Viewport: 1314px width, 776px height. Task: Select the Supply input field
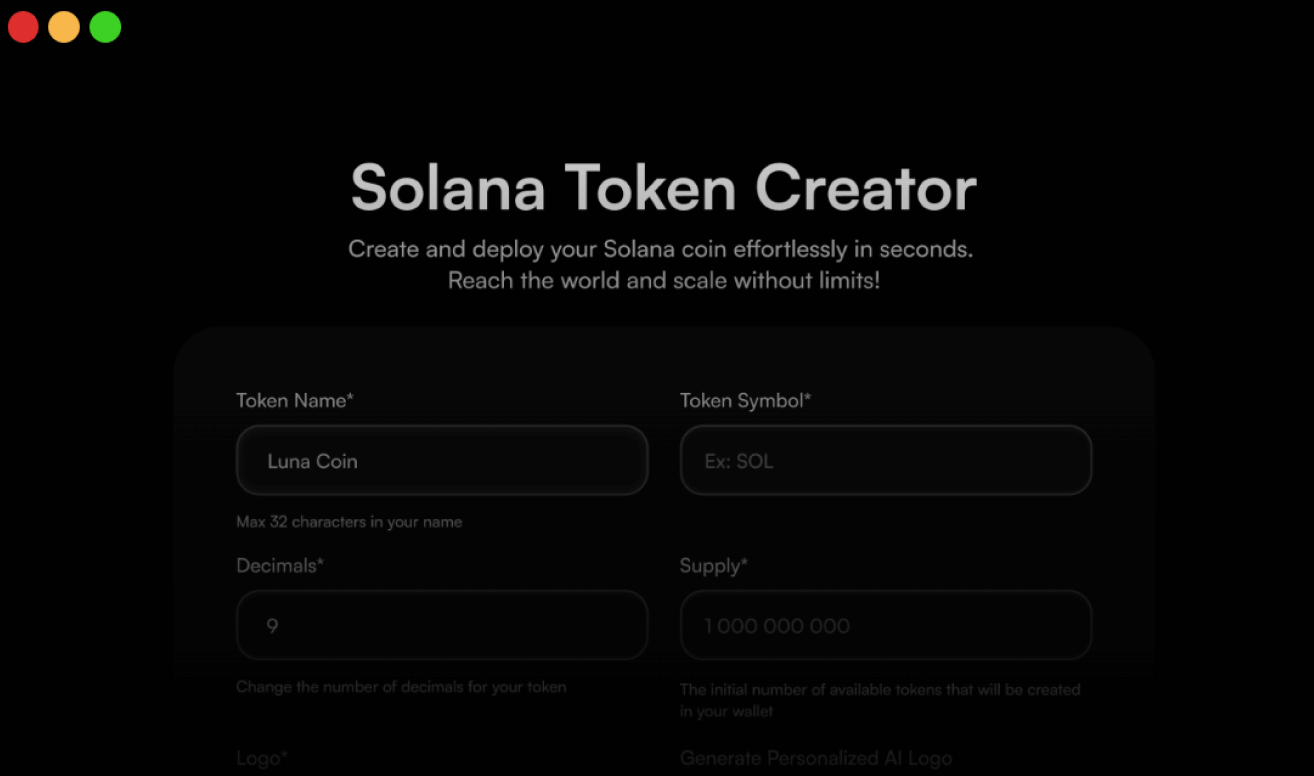(885, 626)
